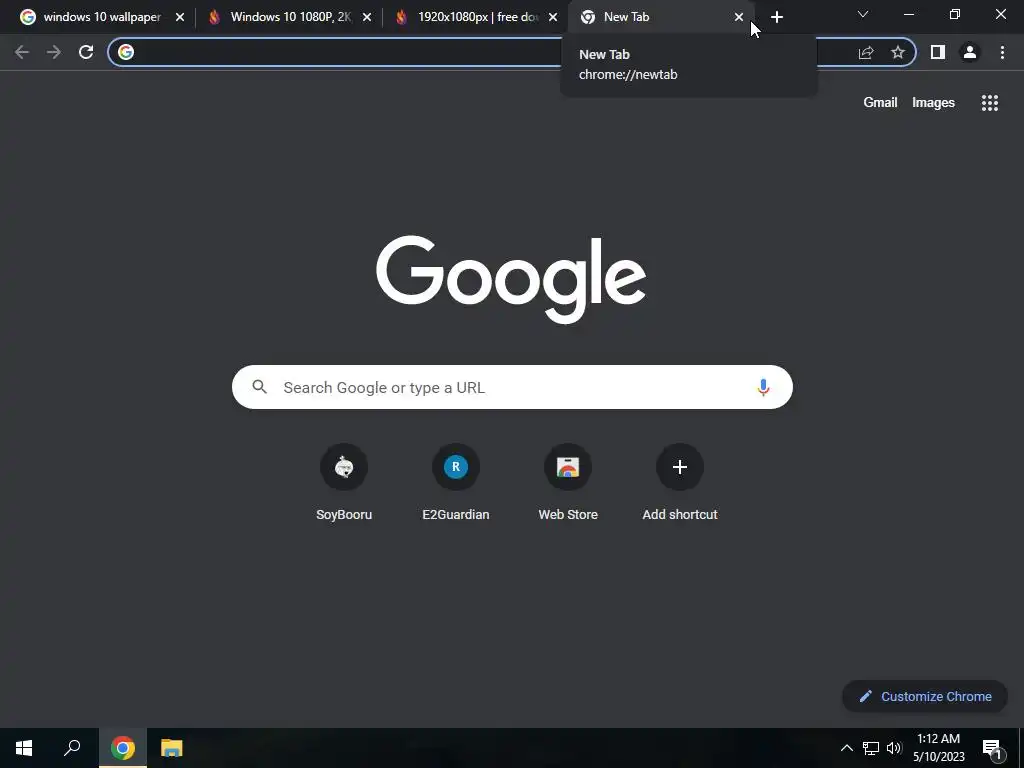Viewport: 1024px width, 768px height.
Task: Click Customize Chrome button
Action: 925,696
